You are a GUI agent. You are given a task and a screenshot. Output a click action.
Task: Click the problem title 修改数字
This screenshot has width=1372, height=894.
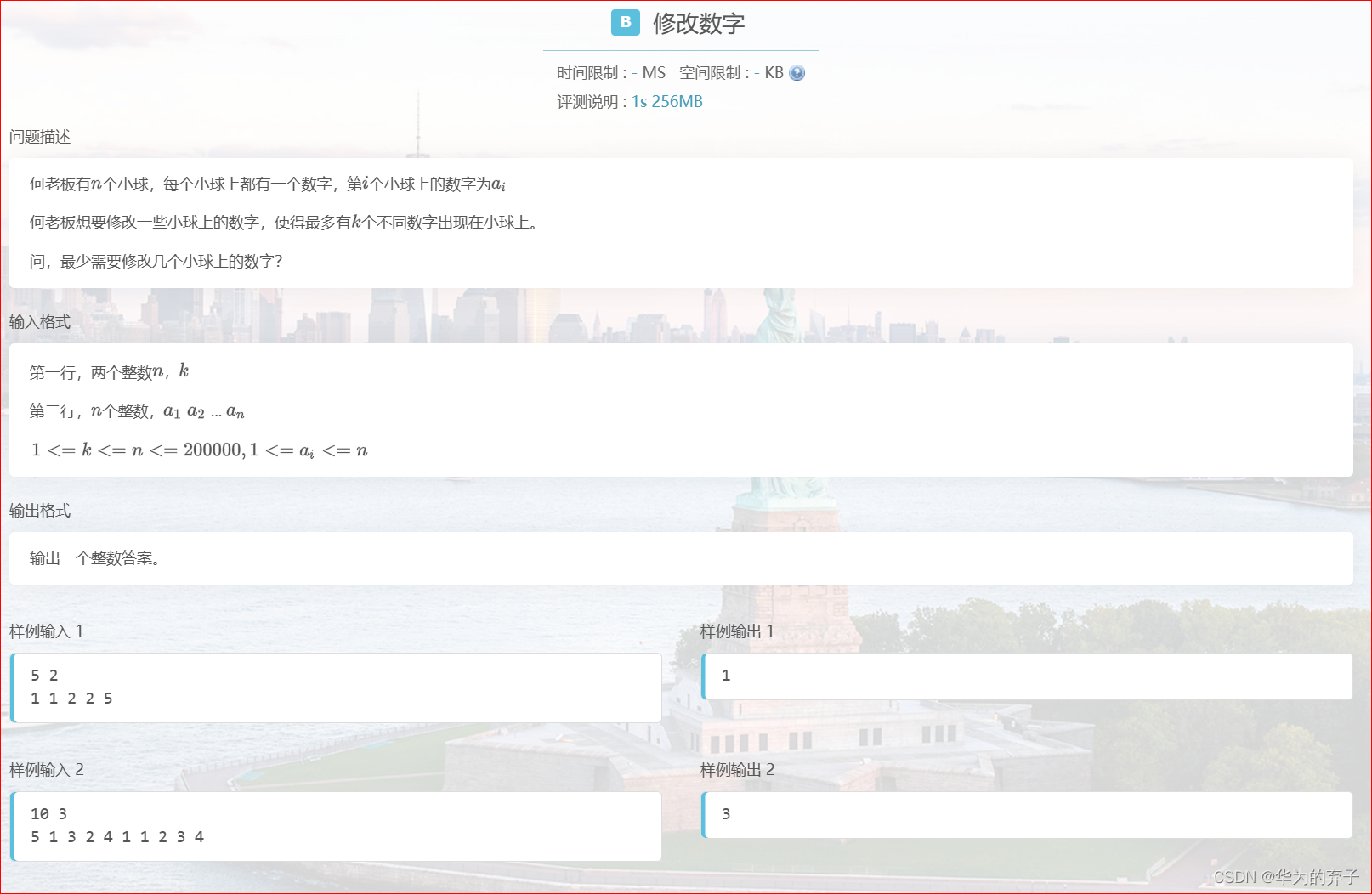[699, 24]
